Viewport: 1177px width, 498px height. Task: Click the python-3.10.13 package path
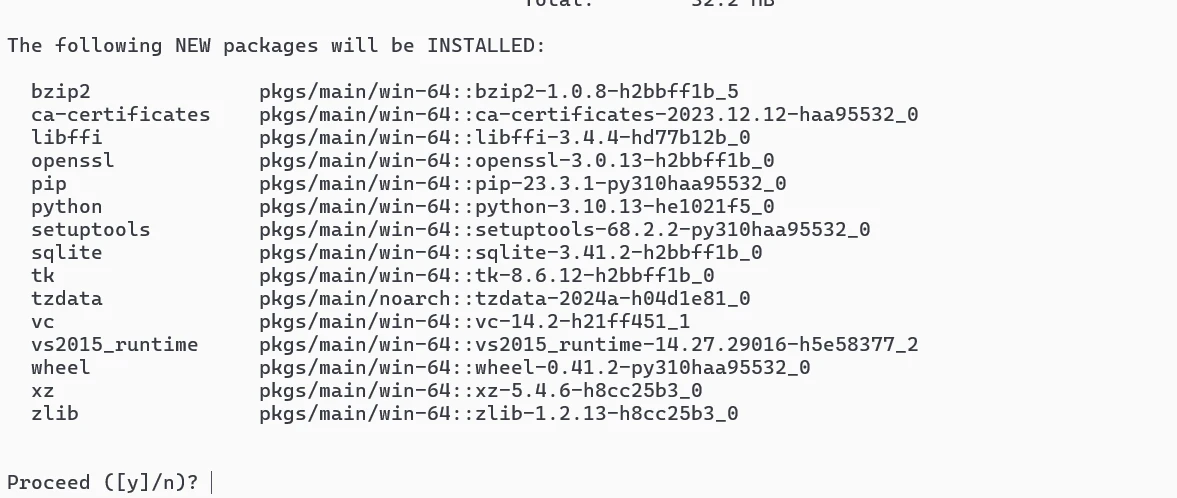tap(516, 207)
